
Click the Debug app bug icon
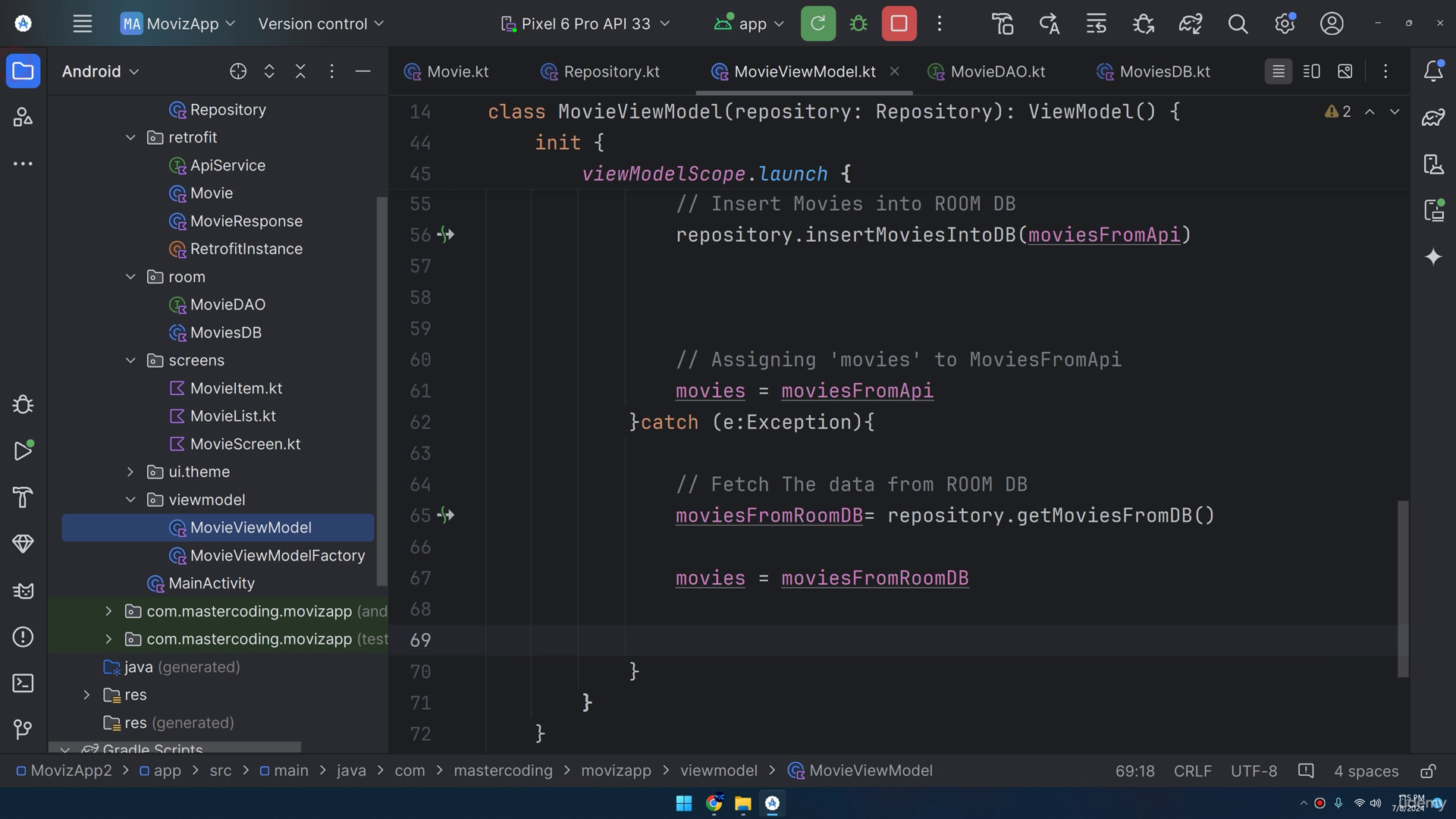[858, 24]
